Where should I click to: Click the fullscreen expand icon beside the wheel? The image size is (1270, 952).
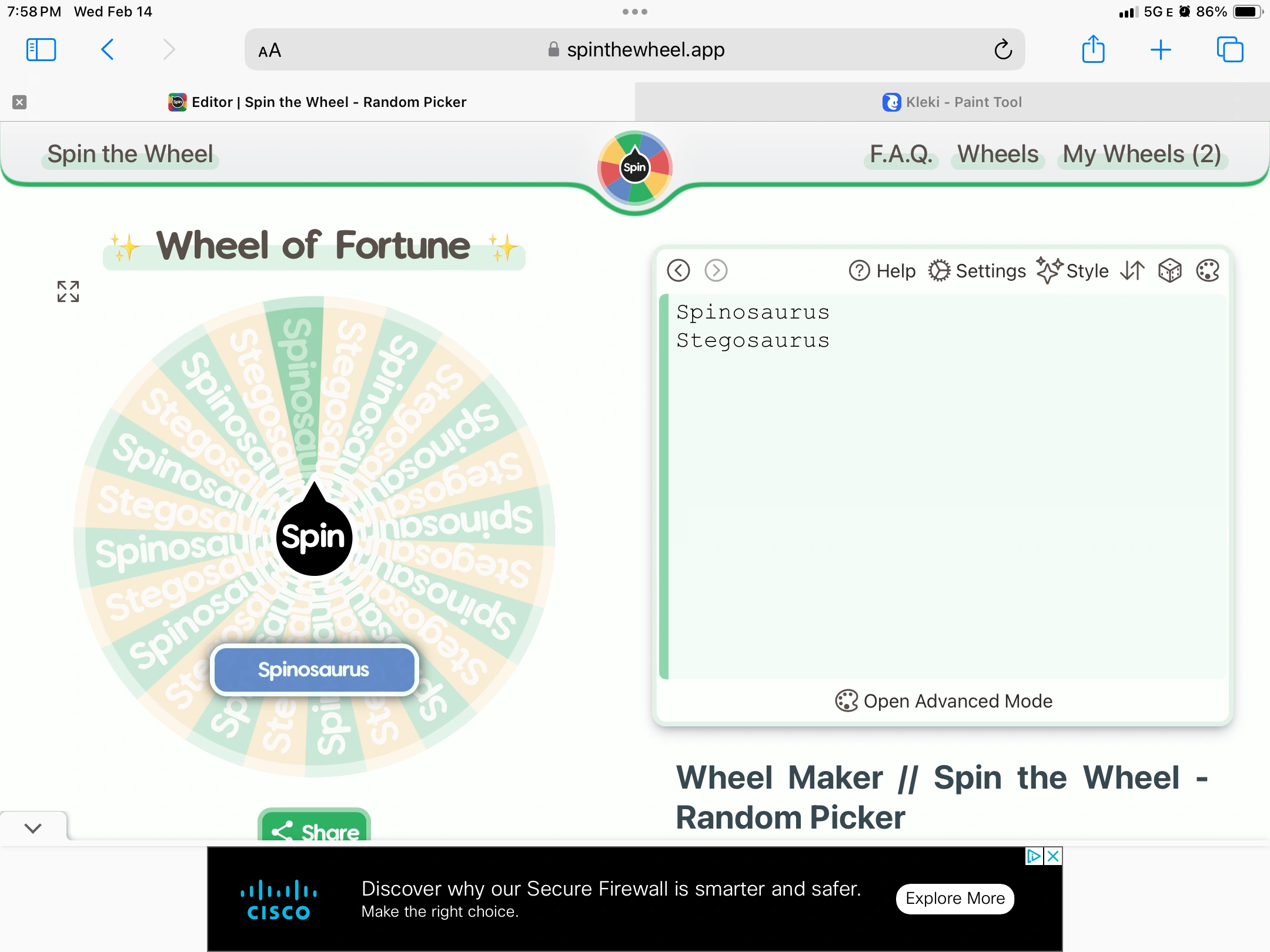(x=68, y=291)
